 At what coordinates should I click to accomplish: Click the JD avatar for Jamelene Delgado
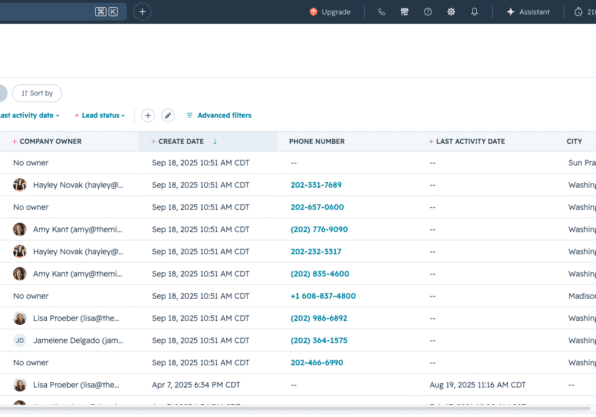[x=20, y=340]
